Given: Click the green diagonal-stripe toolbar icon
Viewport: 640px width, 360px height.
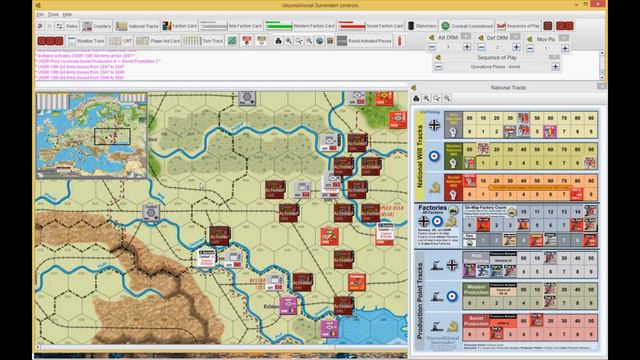Looking at the screenshot, I should pos(232,41).
